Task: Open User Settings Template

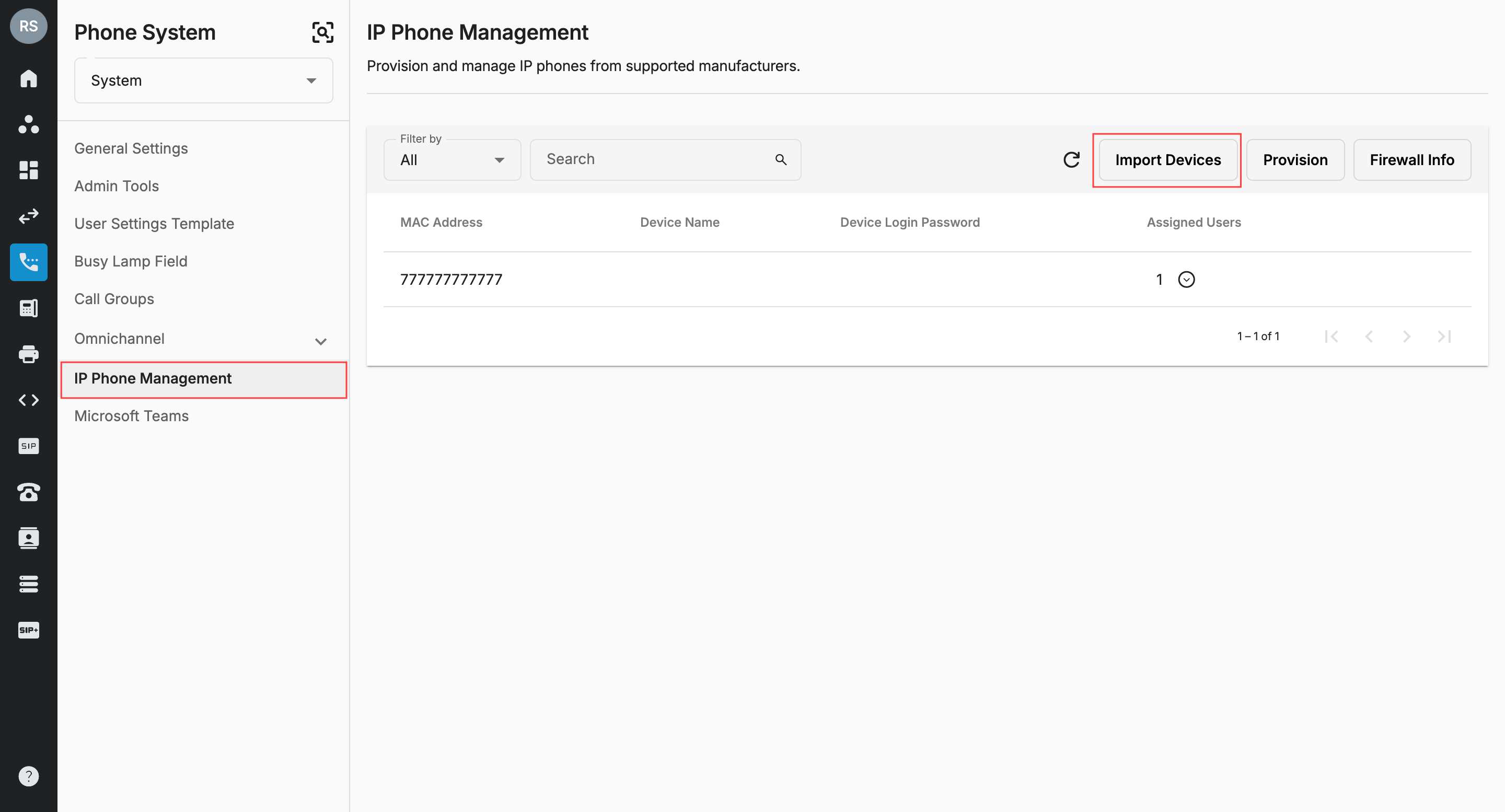Action: 154,224
